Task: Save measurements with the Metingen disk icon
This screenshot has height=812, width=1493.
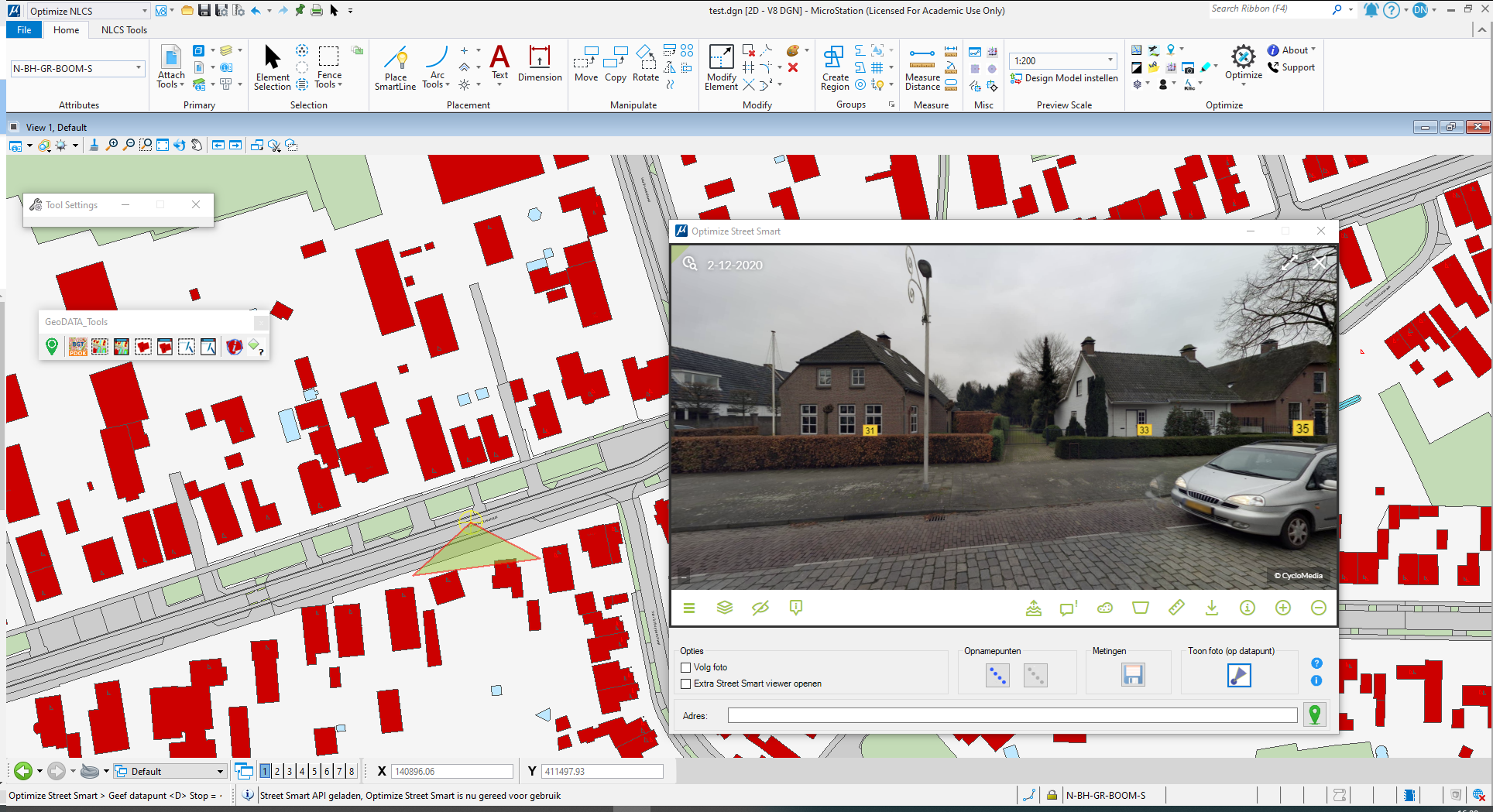Action: (x=1133, y=675)
